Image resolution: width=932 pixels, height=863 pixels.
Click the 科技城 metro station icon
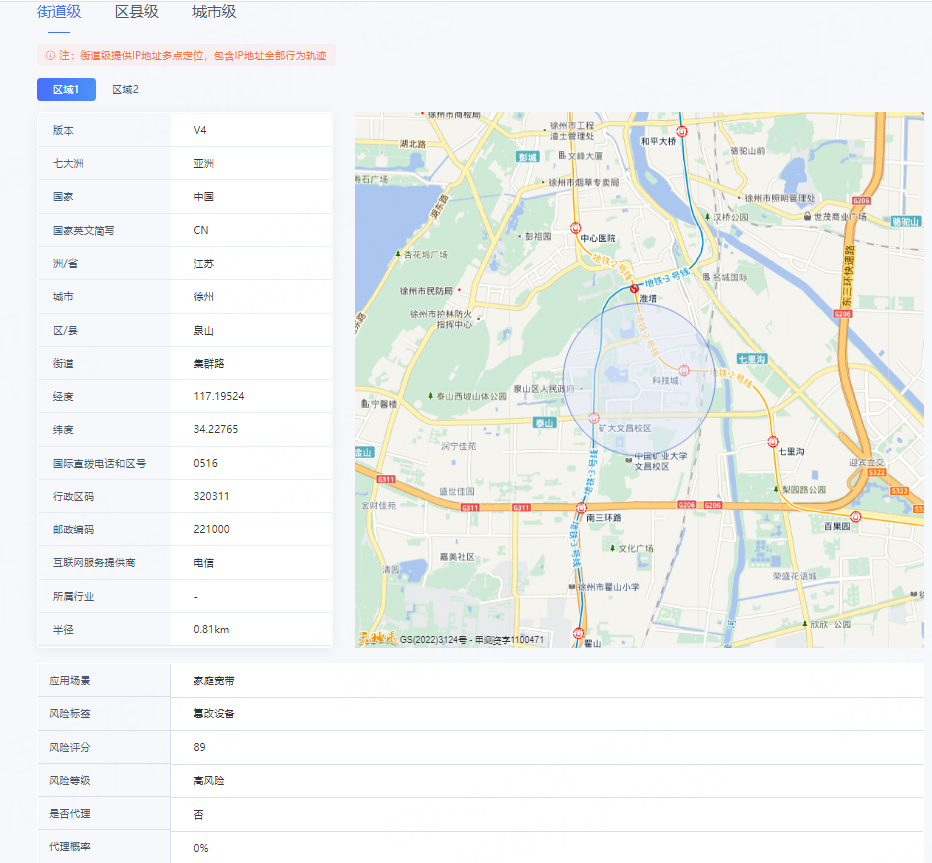pos(684,371)
